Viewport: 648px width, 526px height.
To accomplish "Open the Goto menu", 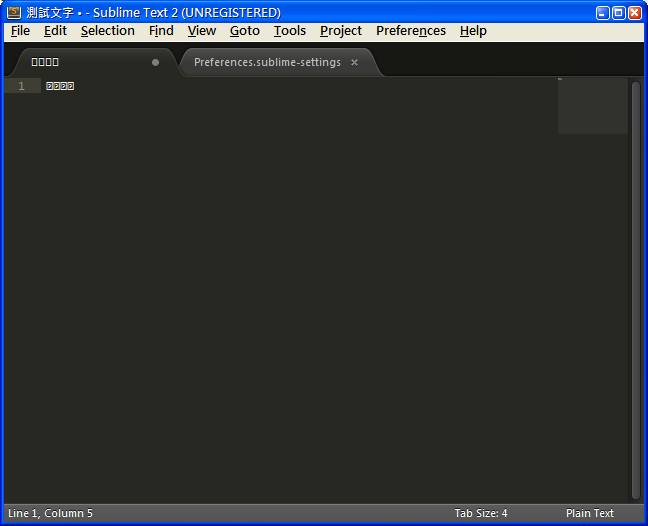I will (245, 31).
